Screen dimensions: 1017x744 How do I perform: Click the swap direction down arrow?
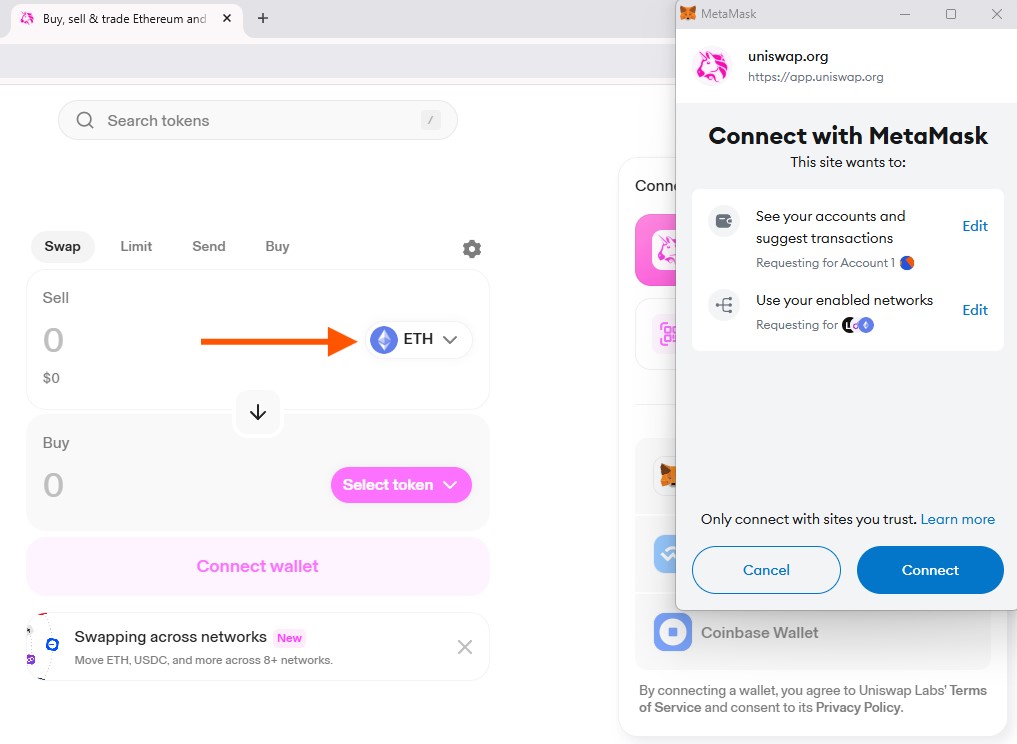point(258,412)
